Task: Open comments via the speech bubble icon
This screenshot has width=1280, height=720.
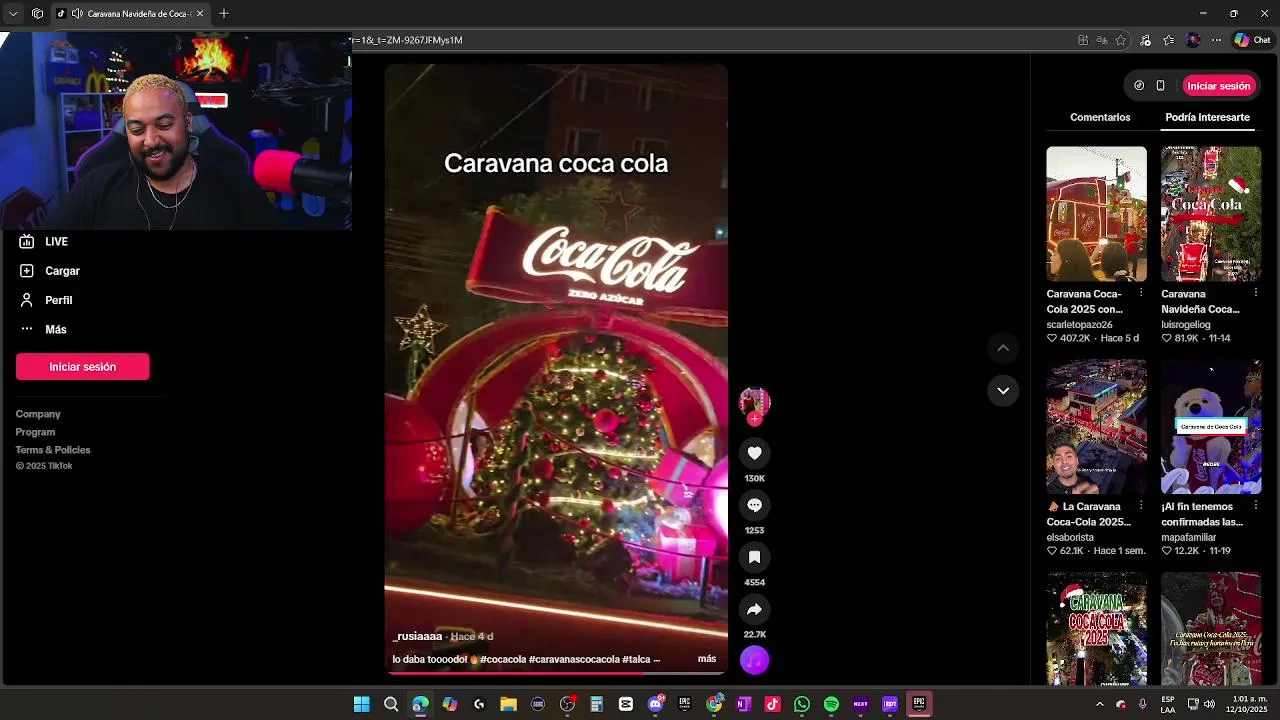Action: (754, 505)
